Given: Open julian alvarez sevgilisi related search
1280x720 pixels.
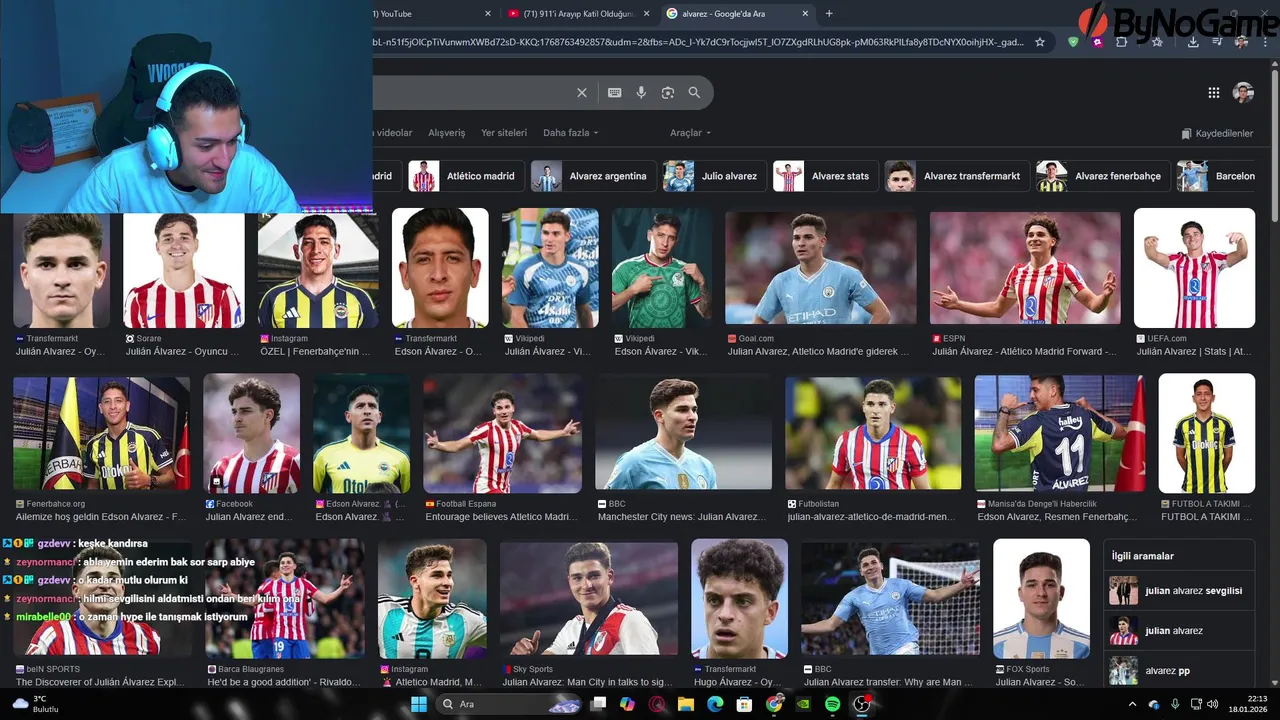Looking at the screenshot, I should pos(1179,590).
